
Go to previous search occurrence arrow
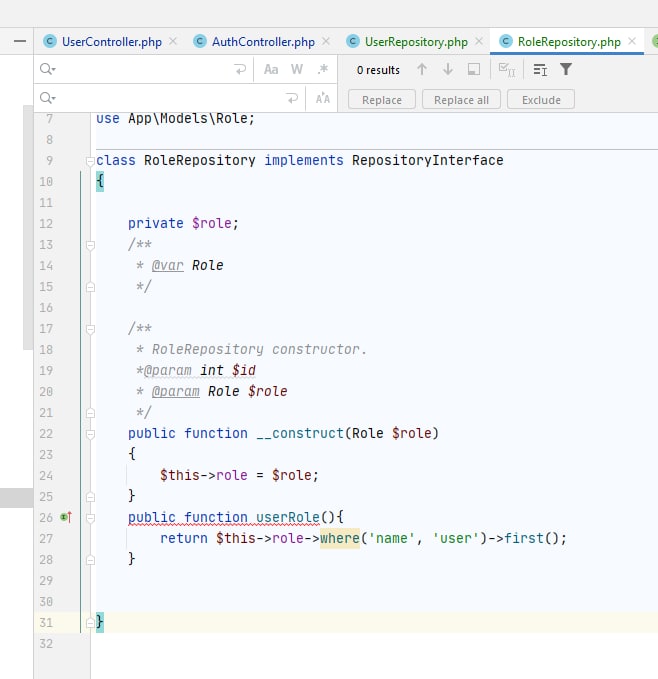(422, 70)
